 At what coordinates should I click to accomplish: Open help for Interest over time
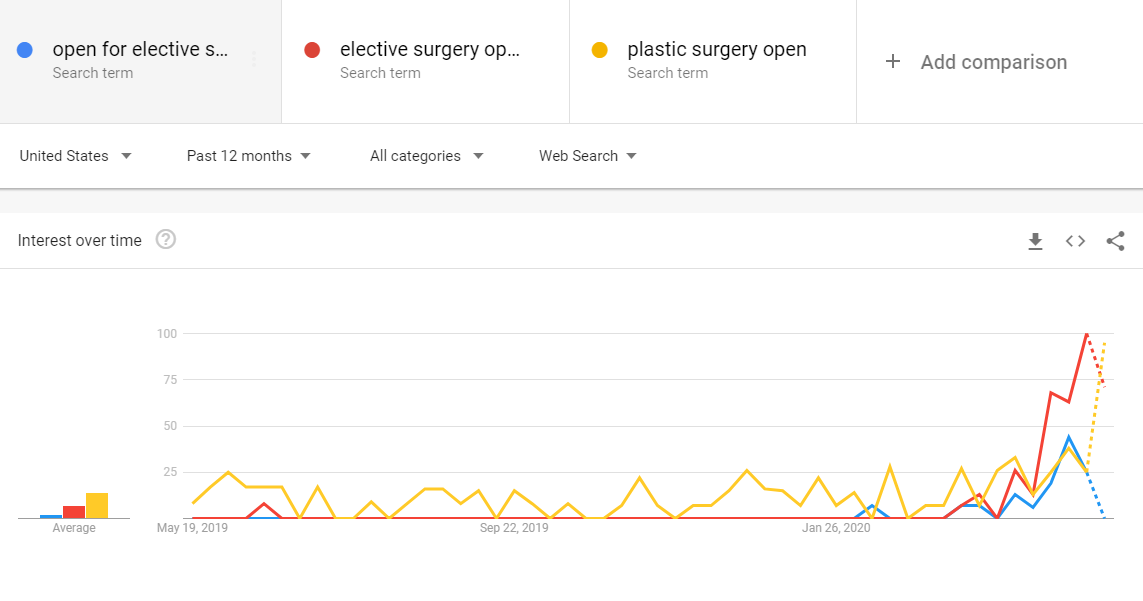point(165,239)
